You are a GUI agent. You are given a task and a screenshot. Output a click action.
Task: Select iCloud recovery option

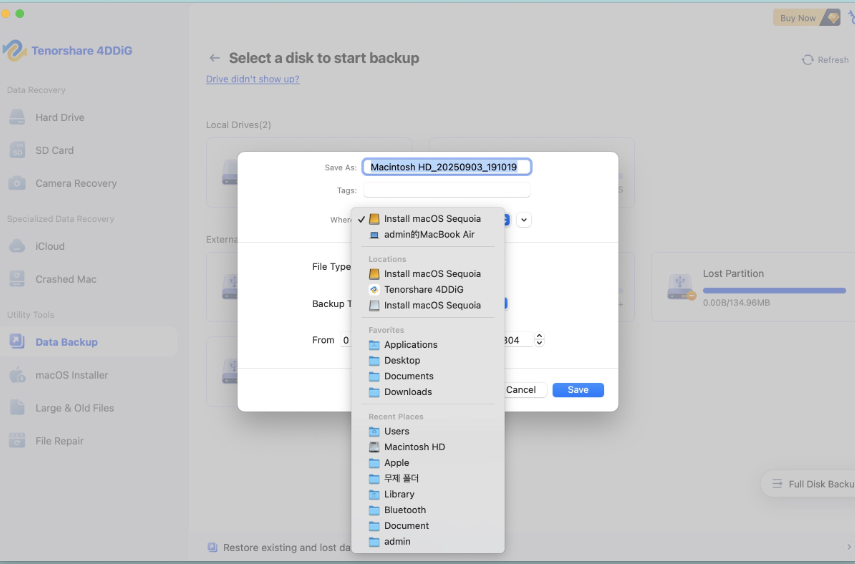pos(50,246)
